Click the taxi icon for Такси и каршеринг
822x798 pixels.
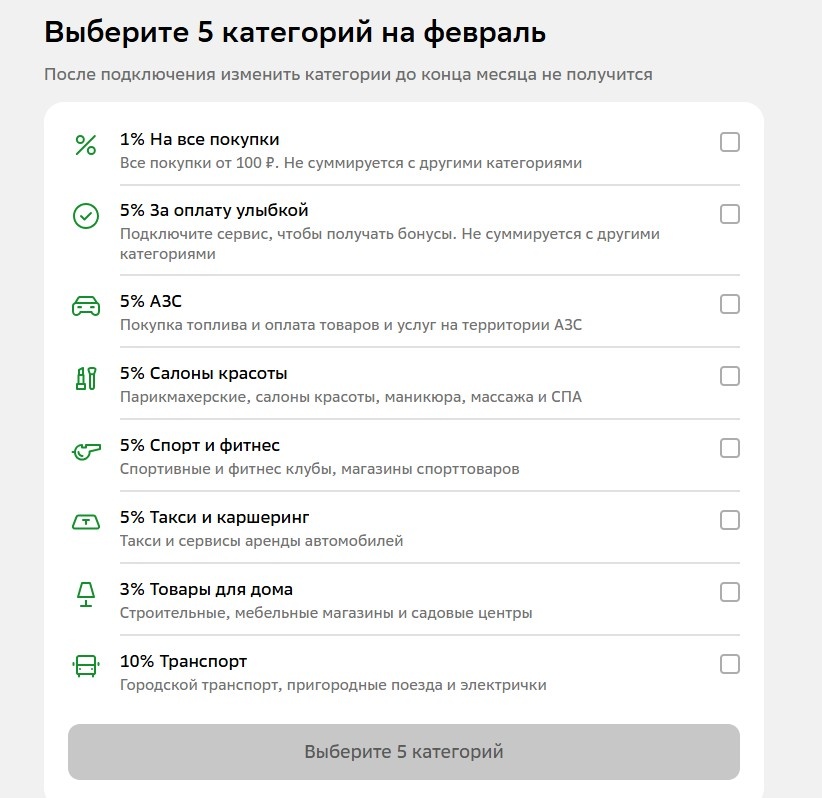[86, 522]
